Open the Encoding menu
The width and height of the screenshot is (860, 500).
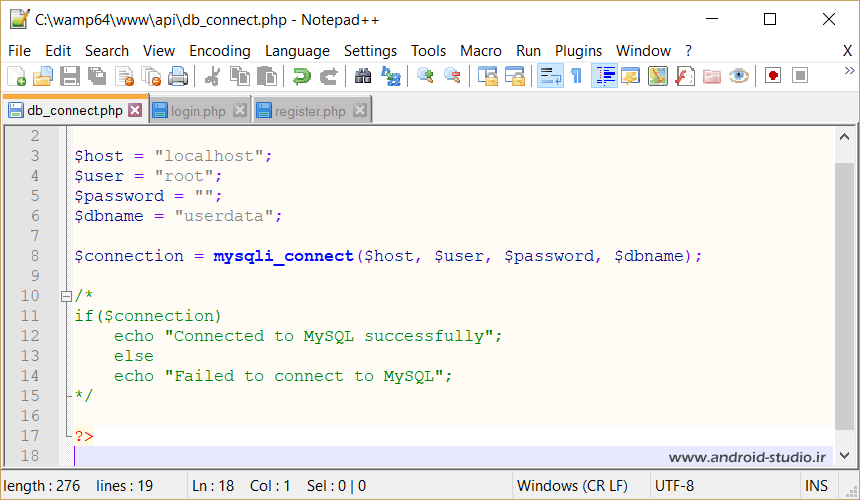[x=220, y=51]
